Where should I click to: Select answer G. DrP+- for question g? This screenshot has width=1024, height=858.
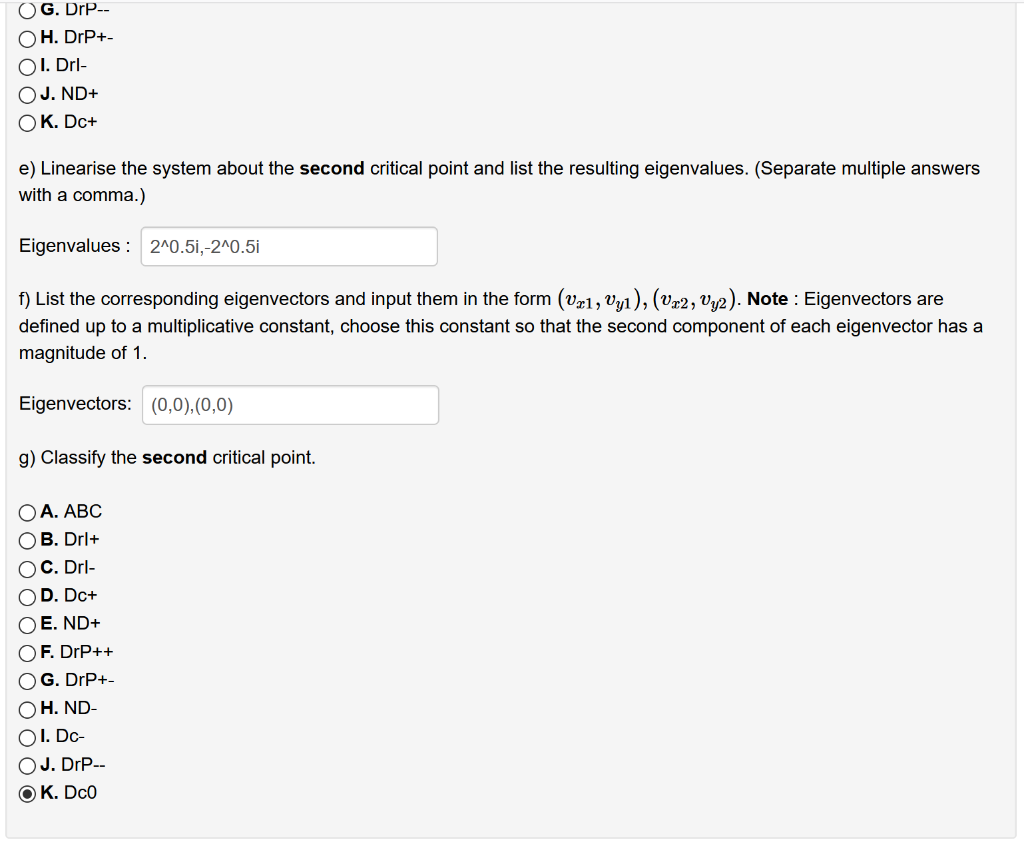25,679
